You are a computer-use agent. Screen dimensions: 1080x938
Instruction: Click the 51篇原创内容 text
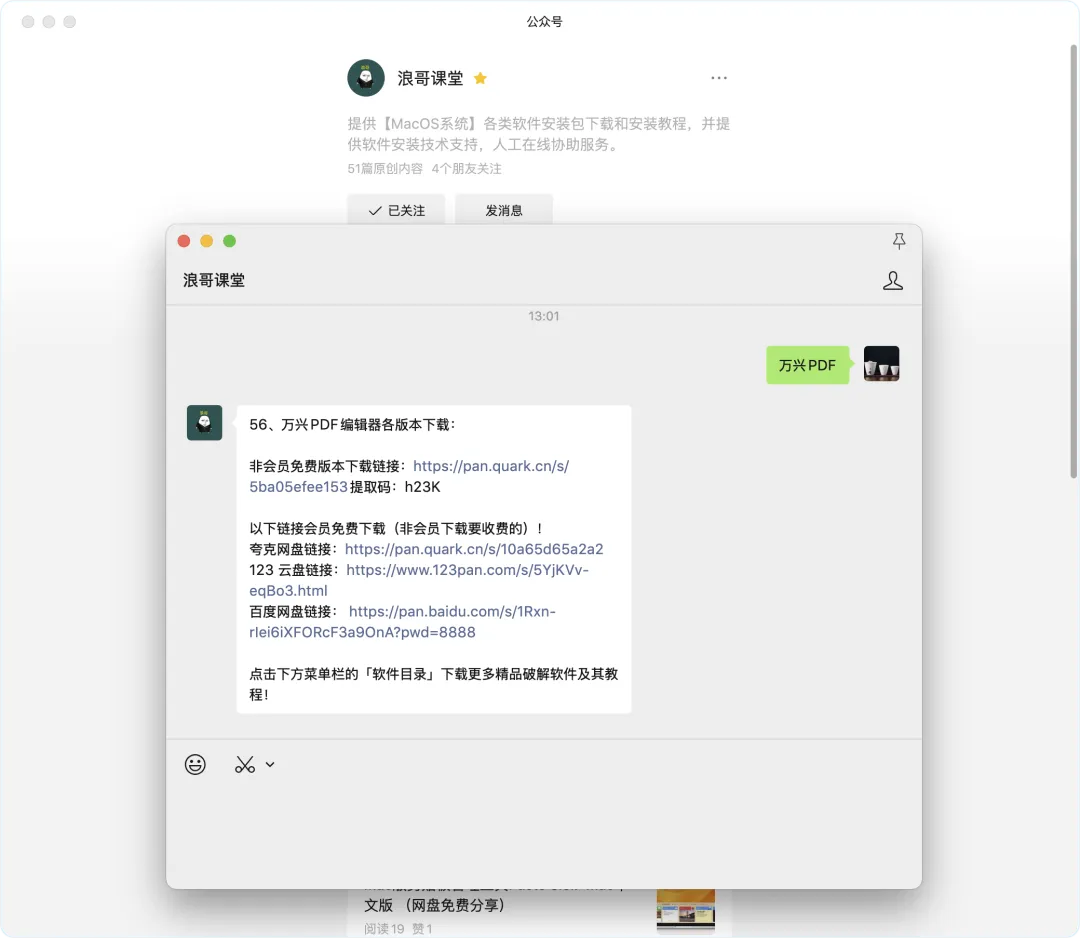pyautogui.click(x=385, y=169)
